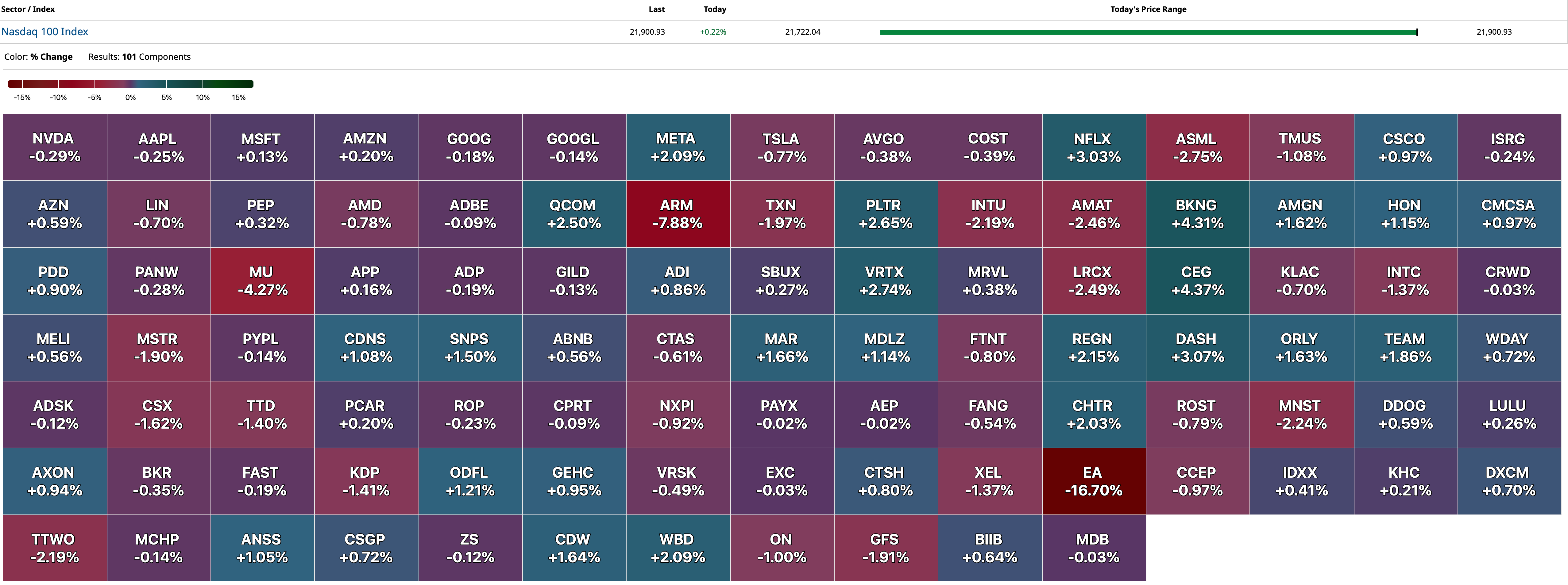This screenshot has width=1568, height=585.
Task: Click the BKNG +4.31% tile
Action: coord(1197,214)
